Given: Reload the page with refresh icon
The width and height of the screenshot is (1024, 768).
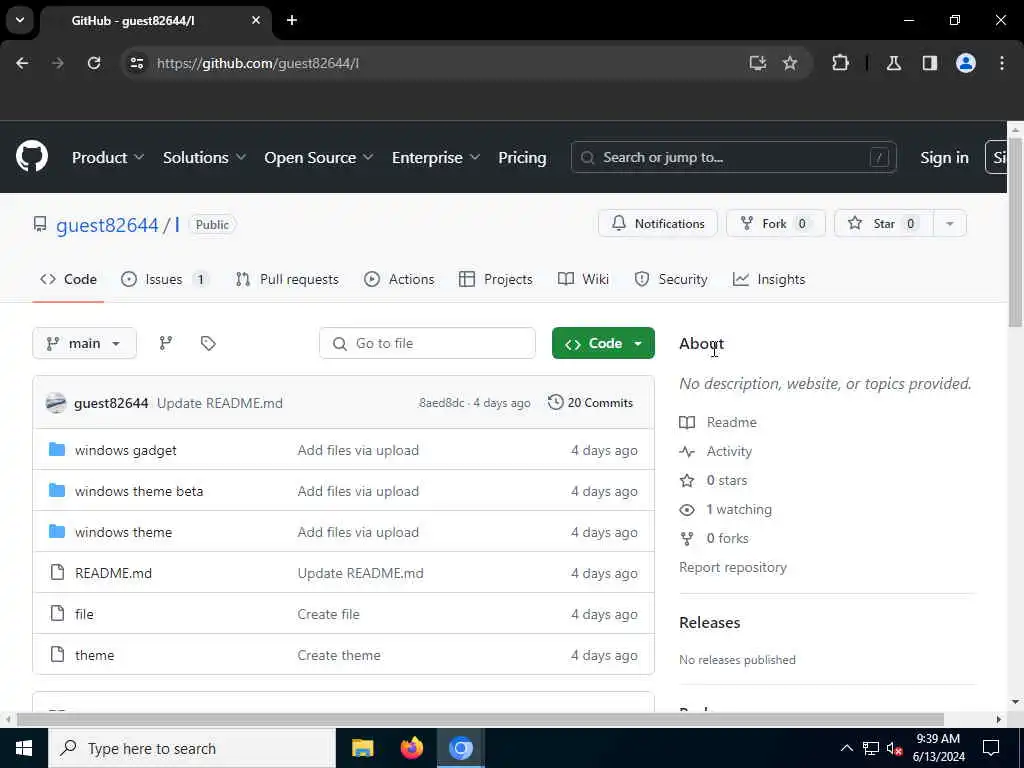Looking at the screenshot, I should click(x=94, y=63).
